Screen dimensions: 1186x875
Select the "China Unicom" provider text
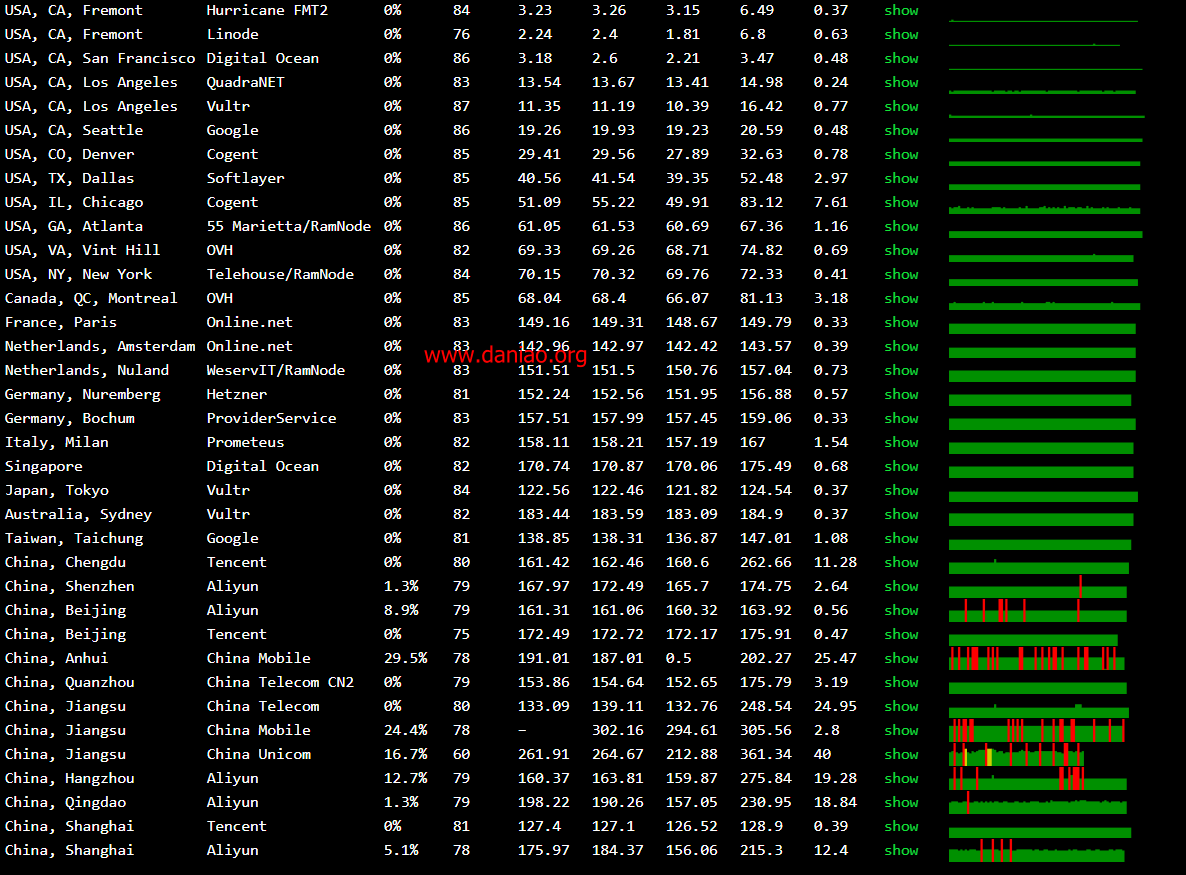(x=259, y=755)
